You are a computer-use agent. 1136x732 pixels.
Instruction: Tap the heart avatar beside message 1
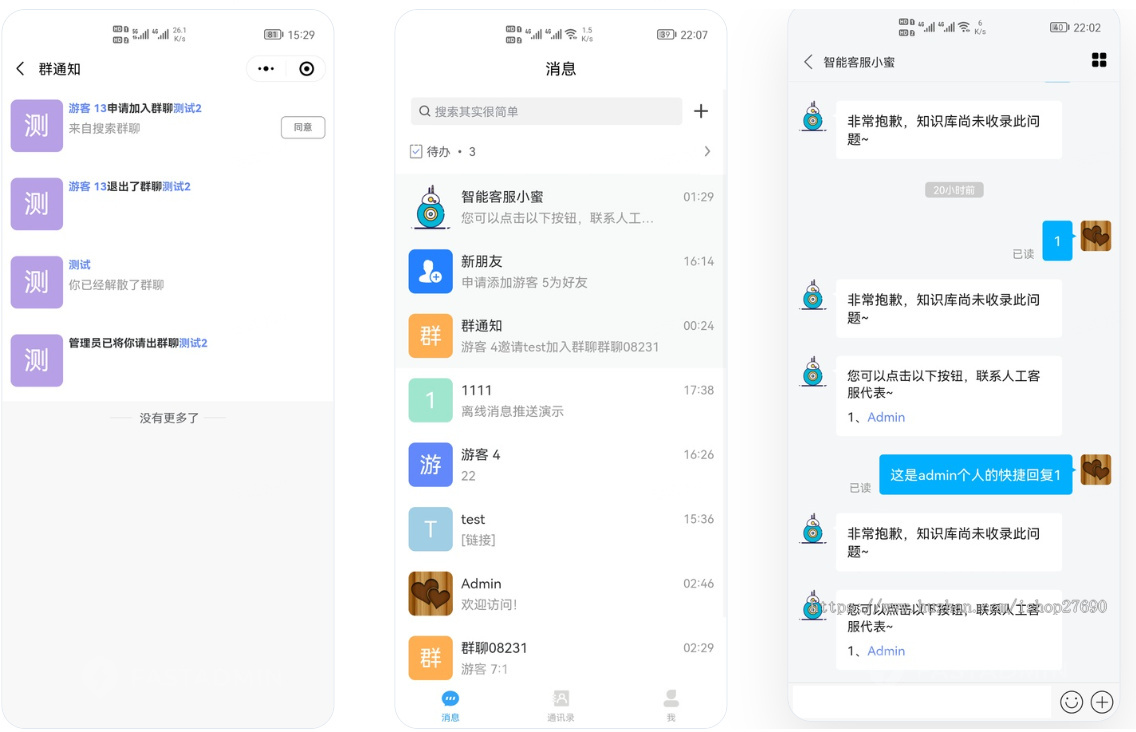coord(1095,236)
